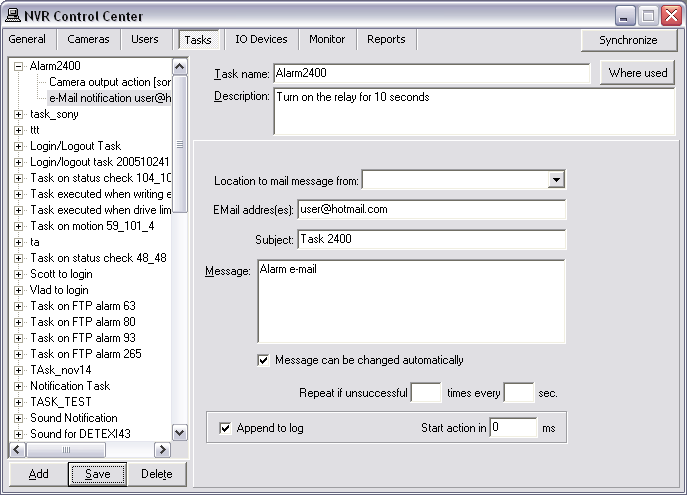Open Location to mail message from dropdown
The height and width of the screenshot is (495, 687).
tap(556, 180)
